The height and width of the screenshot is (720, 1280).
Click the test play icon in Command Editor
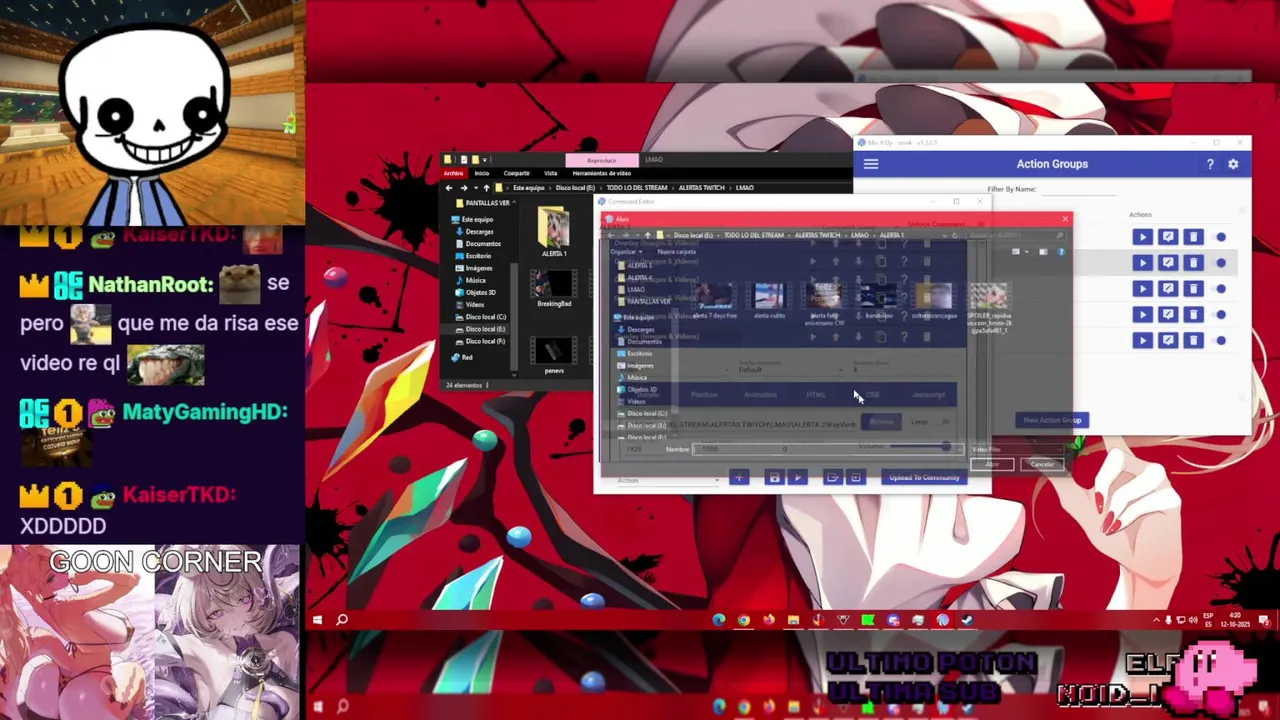pos(797,478)
